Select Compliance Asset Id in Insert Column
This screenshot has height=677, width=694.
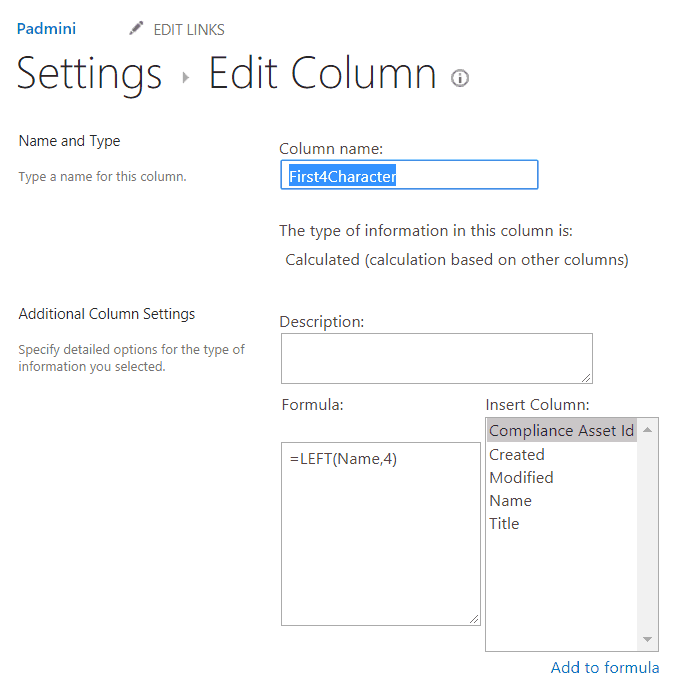[x=562, y=431]
